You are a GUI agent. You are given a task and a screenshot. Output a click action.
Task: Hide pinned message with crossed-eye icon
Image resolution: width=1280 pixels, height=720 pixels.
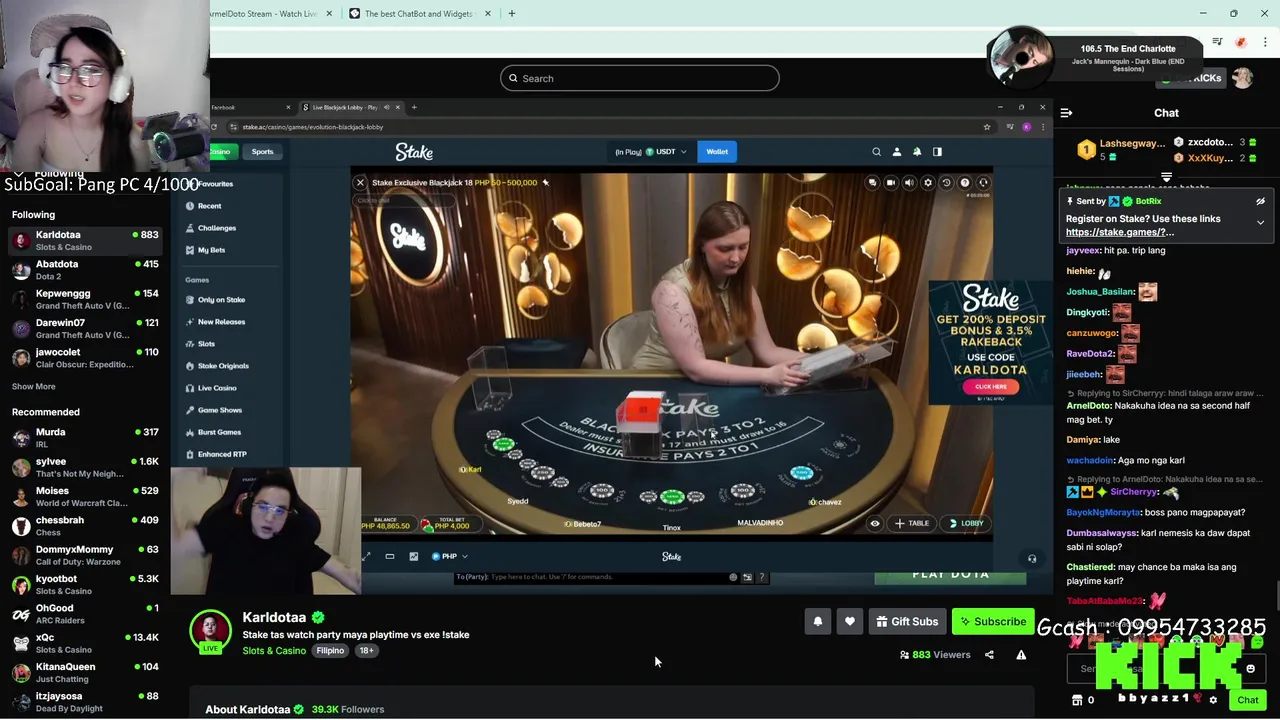pyautogui.click(x=1260, y=201)
